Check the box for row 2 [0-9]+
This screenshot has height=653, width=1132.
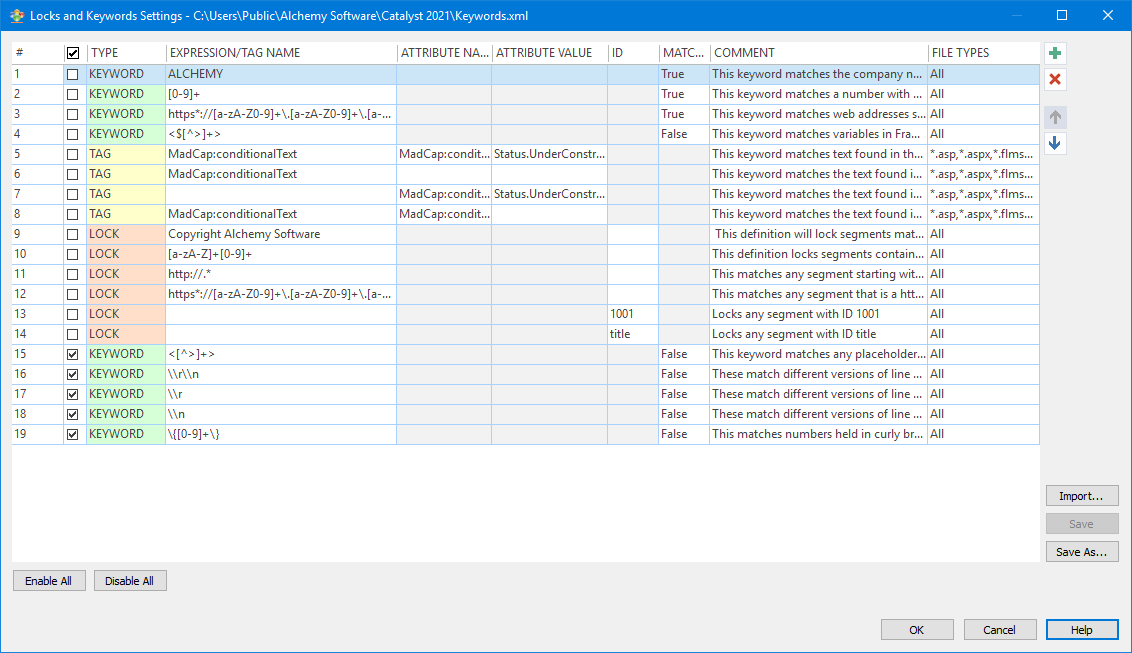coord(72,94)
